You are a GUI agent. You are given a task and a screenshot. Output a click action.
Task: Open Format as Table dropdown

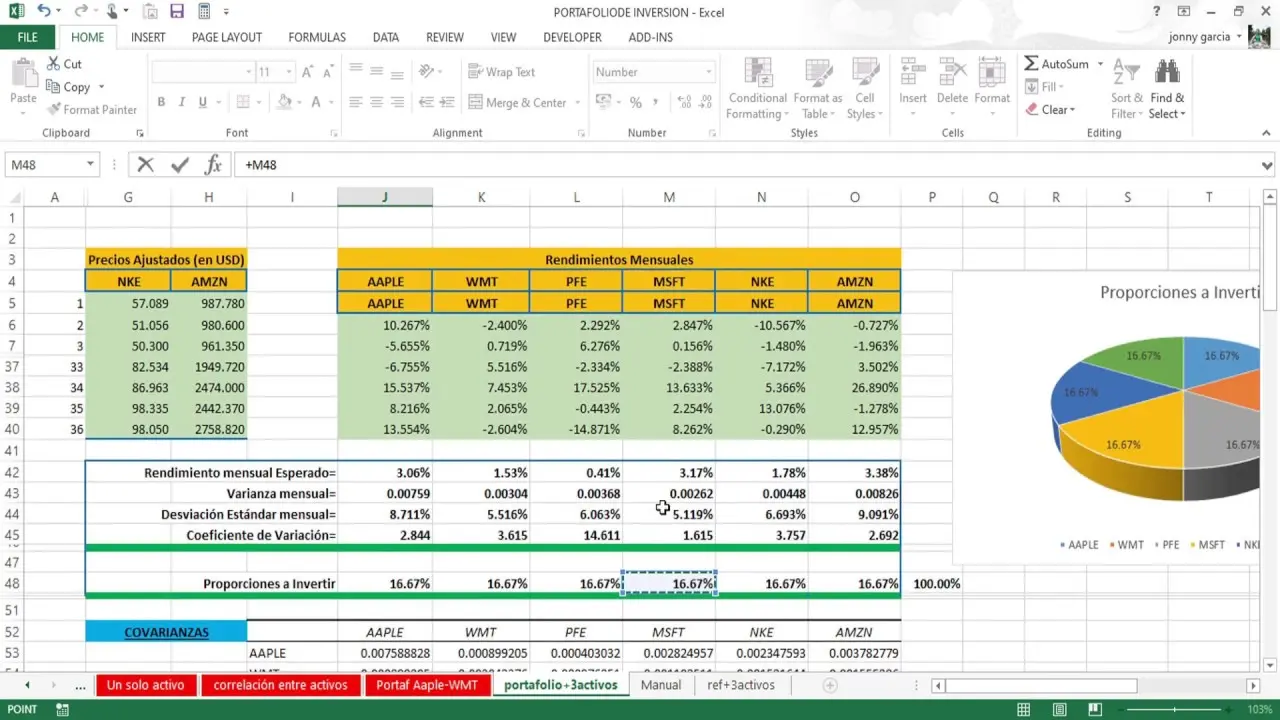818,90
